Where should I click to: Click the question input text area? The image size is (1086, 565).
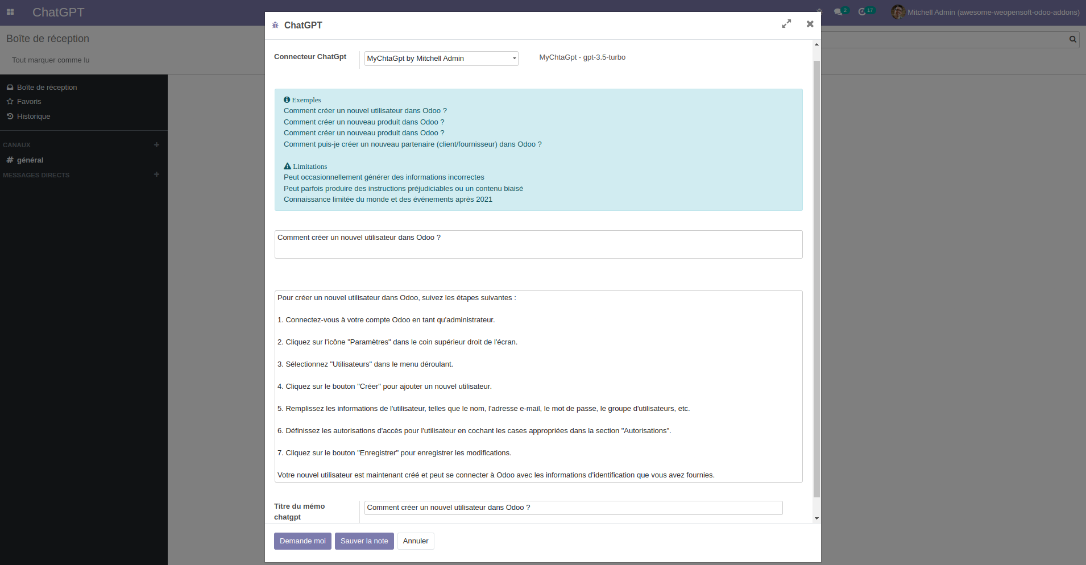[x=538, y=244]
